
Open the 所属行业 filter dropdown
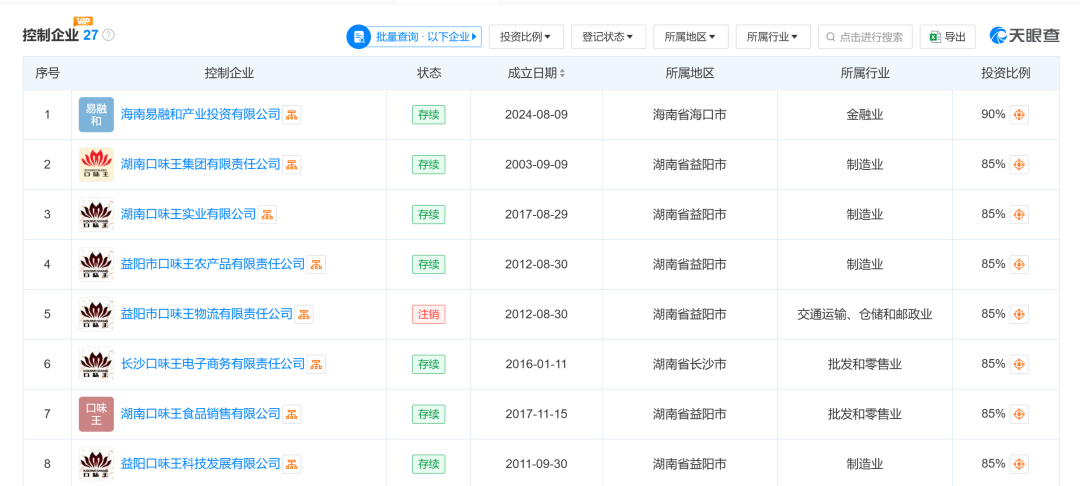click(773, 36)
